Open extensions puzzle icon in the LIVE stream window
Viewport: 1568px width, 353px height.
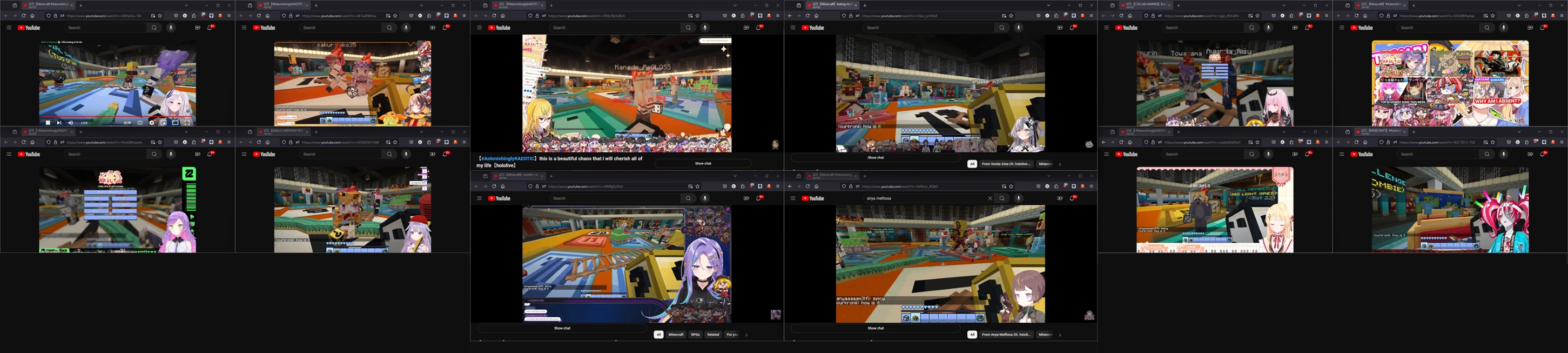point(193,16)
